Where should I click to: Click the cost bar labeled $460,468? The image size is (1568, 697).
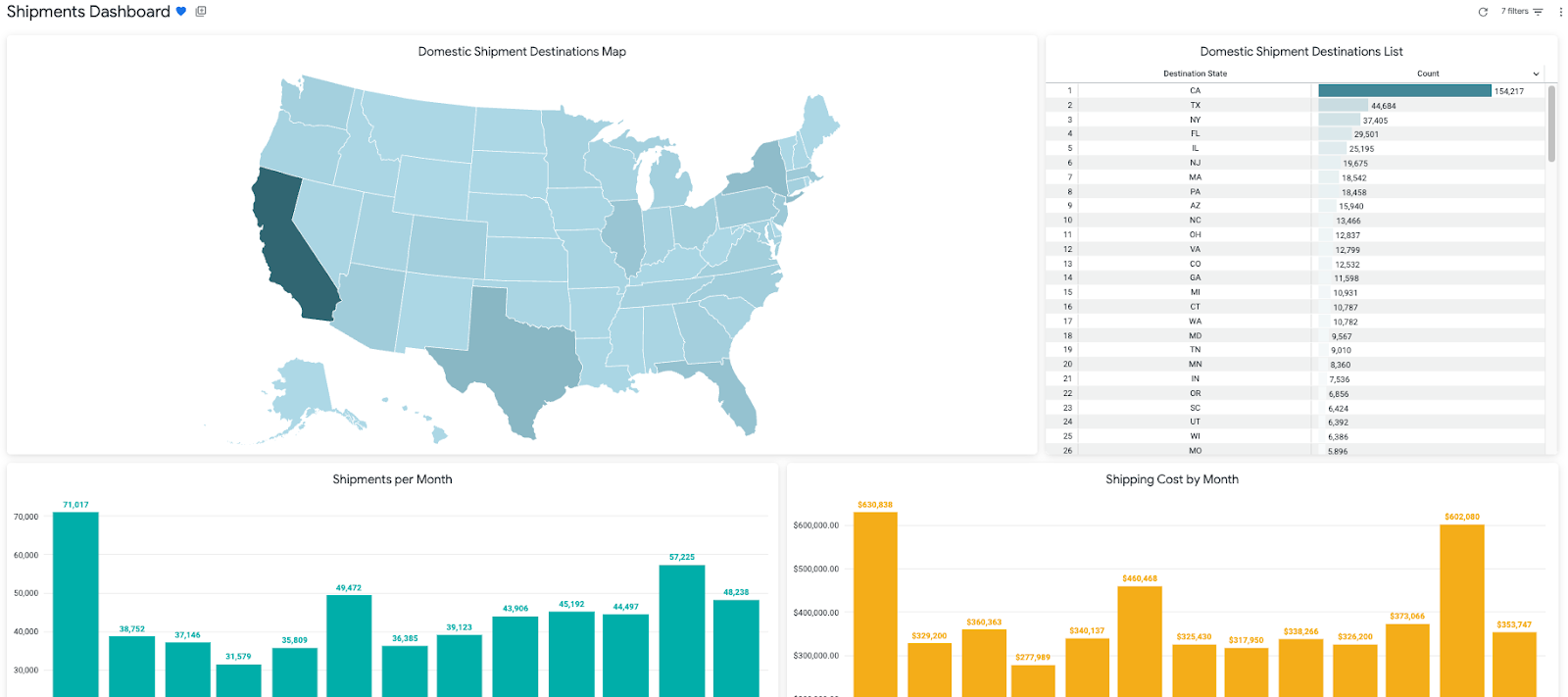coord(1140,641)
